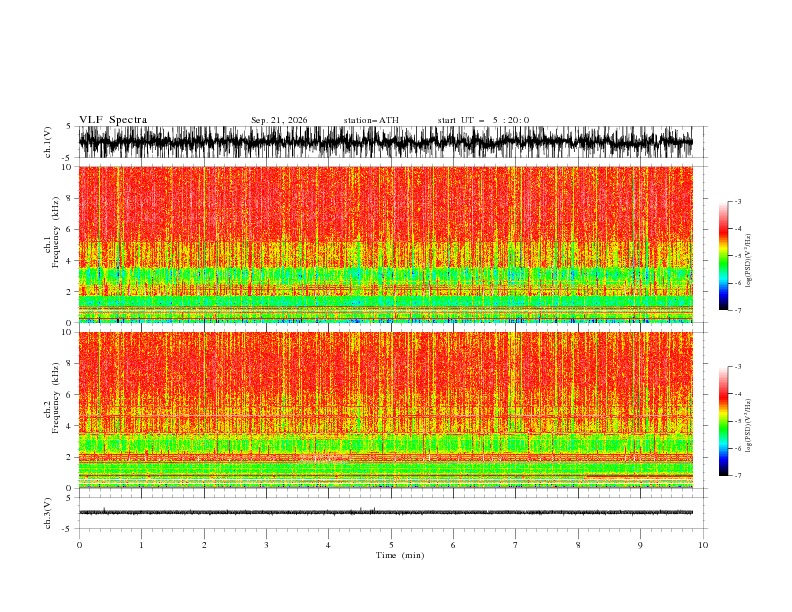Click the ch.3(V) waveform trace
The image size is (792, 612).
click(x=385, y=512)
